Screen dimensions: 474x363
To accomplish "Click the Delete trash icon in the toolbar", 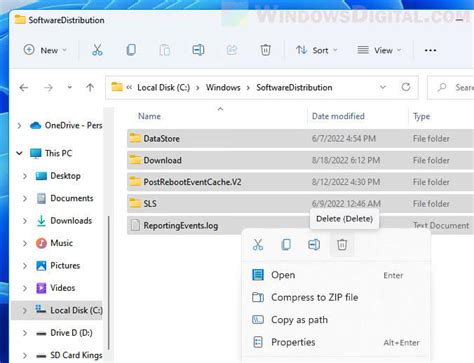I will coord(265,50).
